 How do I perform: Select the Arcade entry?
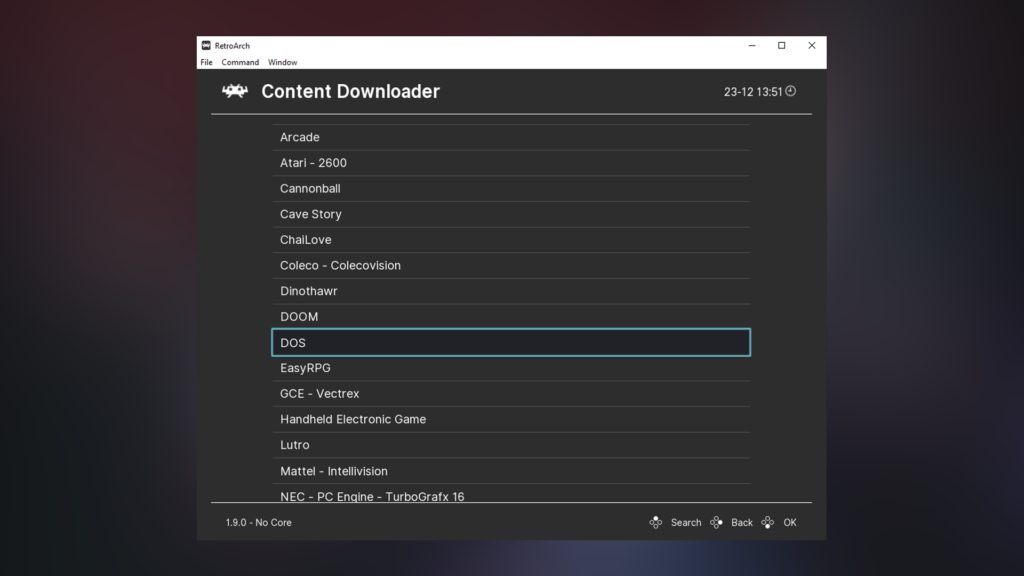click(x=511, y=137)
